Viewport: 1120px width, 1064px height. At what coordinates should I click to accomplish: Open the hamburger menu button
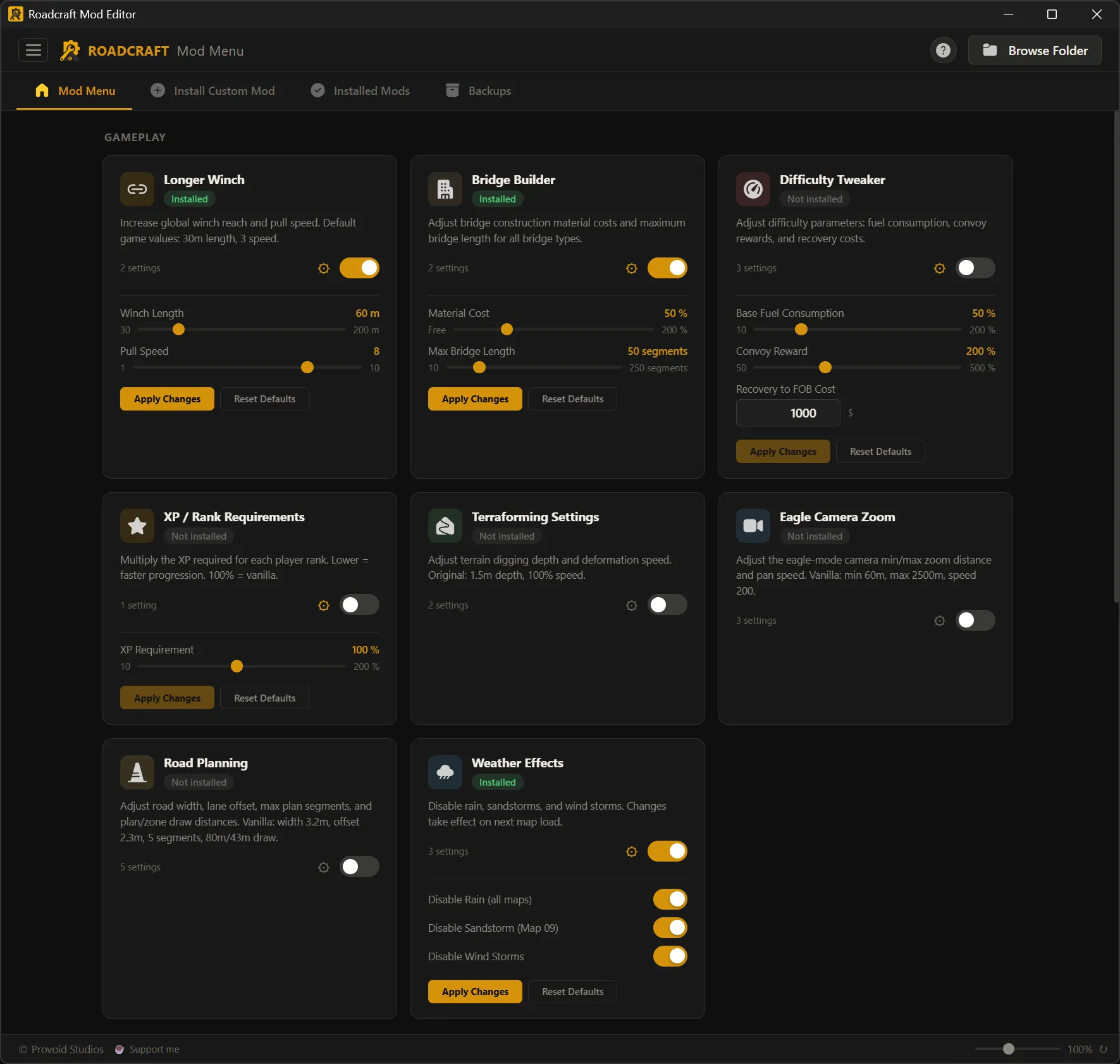(x=34, y=50)
